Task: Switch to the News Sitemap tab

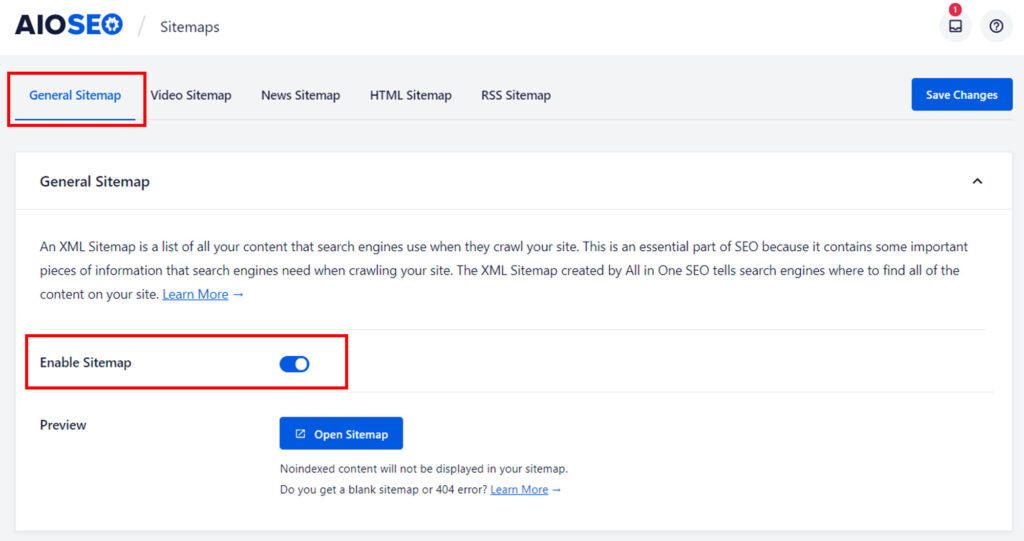Action: click(300, 95)
